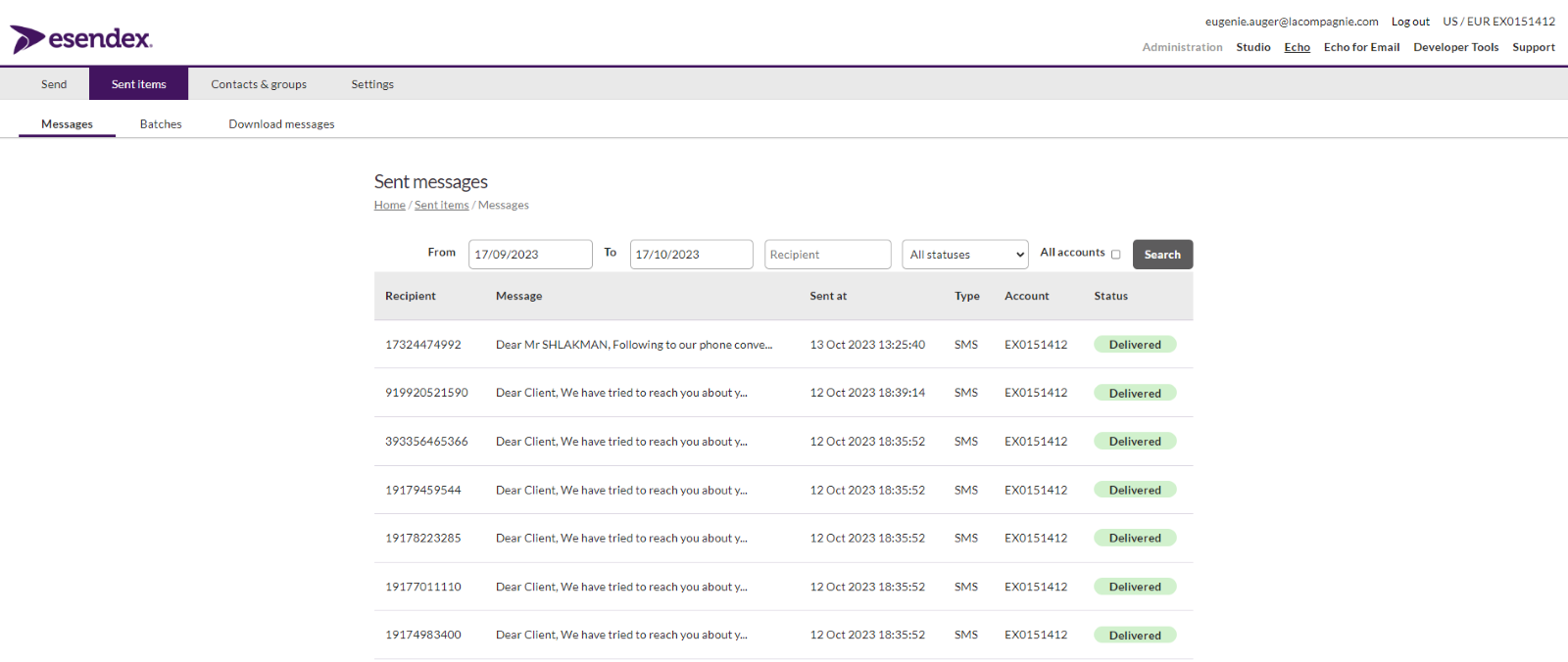Click the Search button
The width and height of the screenshot is (1568, 662).
click(1162, 255)
